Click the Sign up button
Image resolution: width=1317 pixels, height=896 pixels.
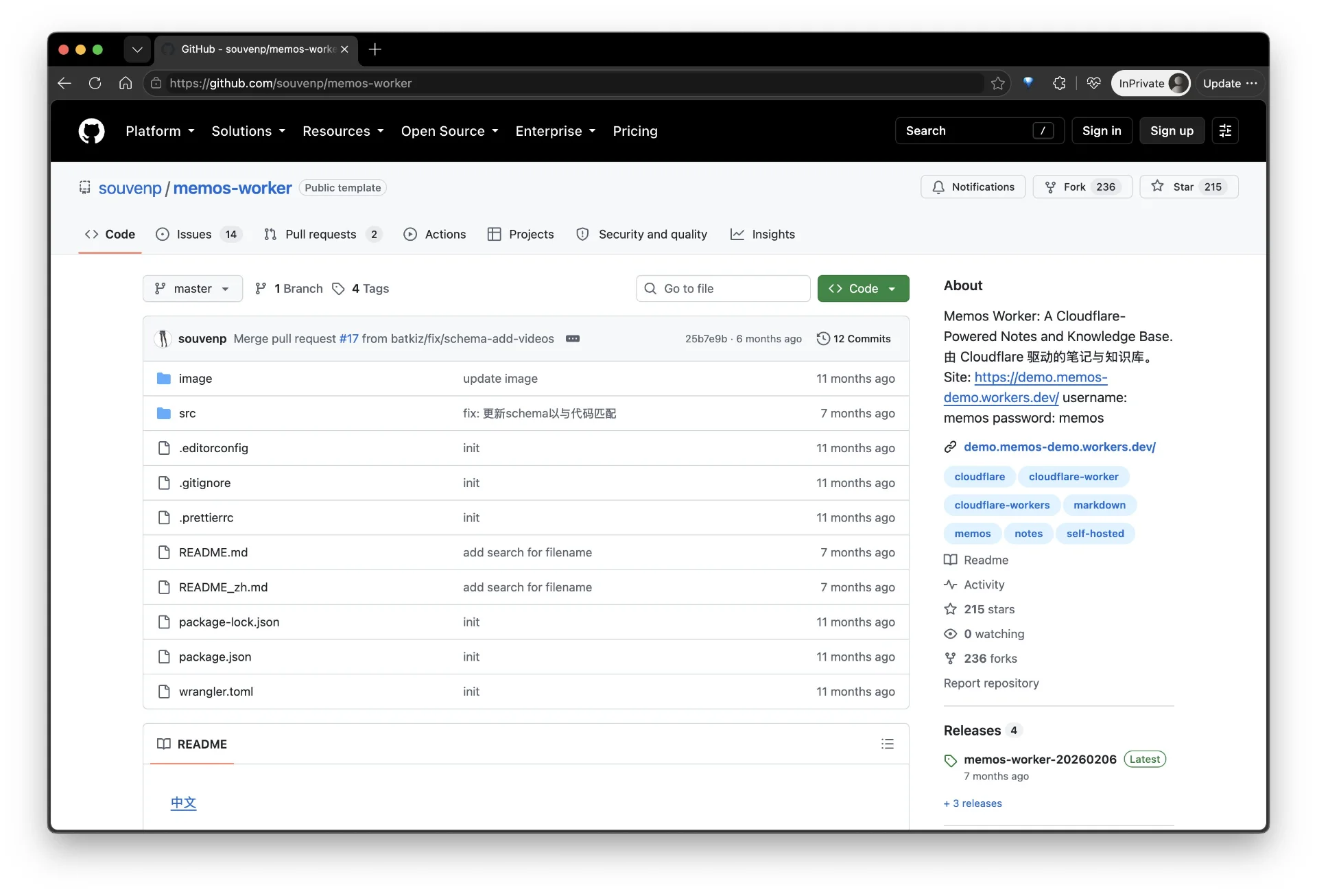pyautogui.click(x=1172, y=131)
